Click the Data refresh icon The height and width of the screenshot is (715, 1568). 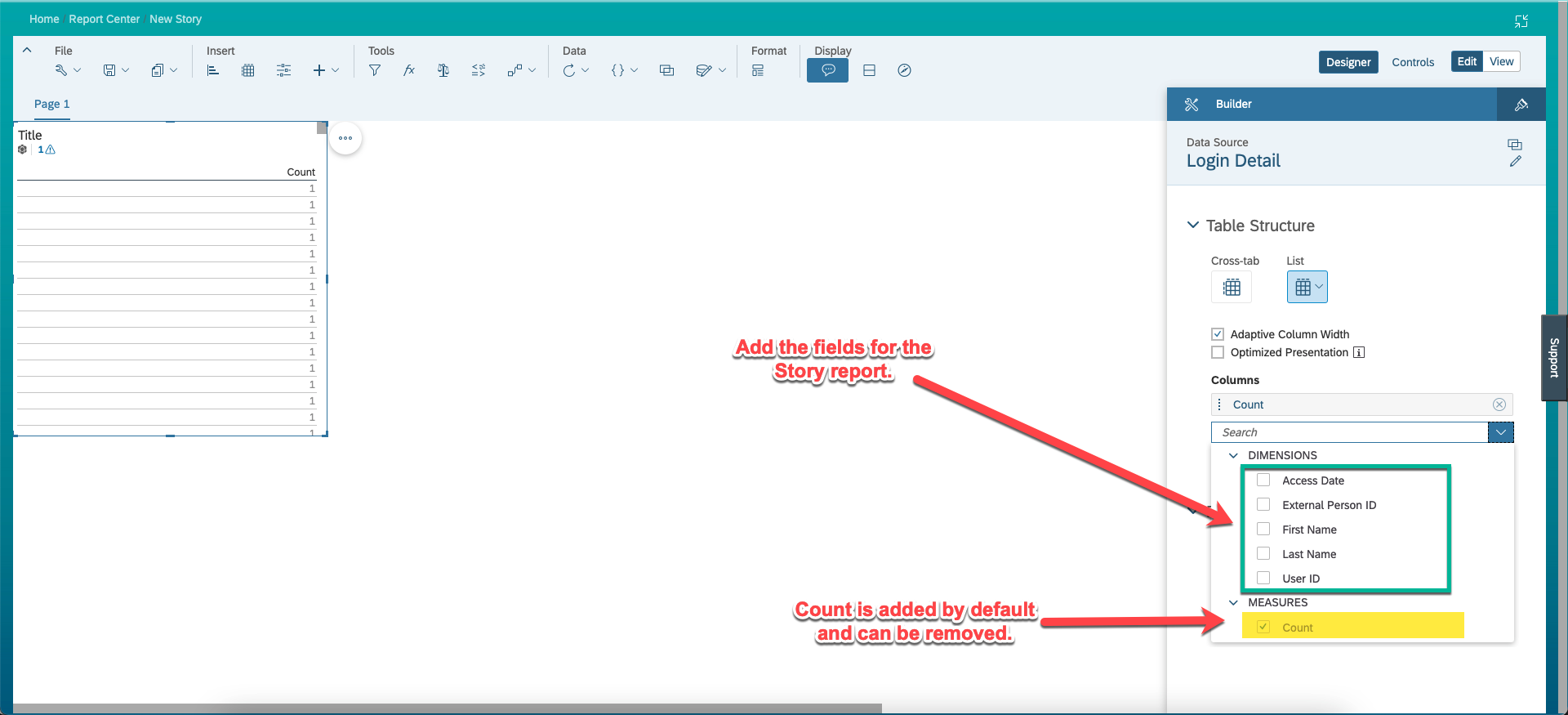coord(569,70)
